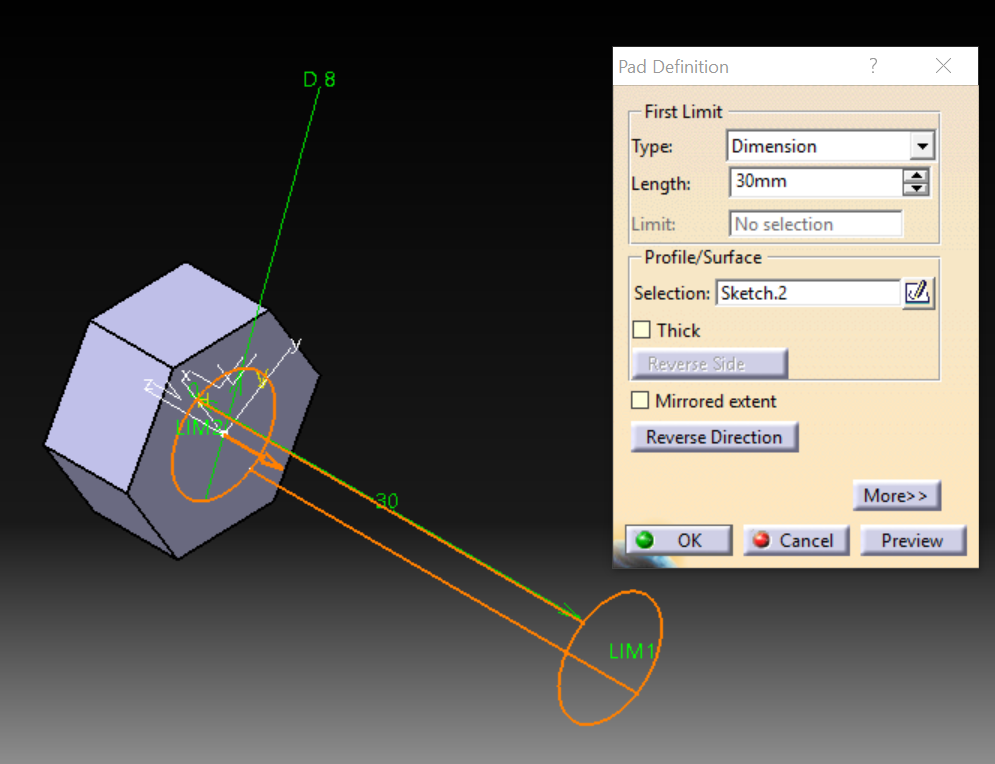Close the Pad Definition dialog
Viewport: 995px width, 764px height.
(943, 66)
